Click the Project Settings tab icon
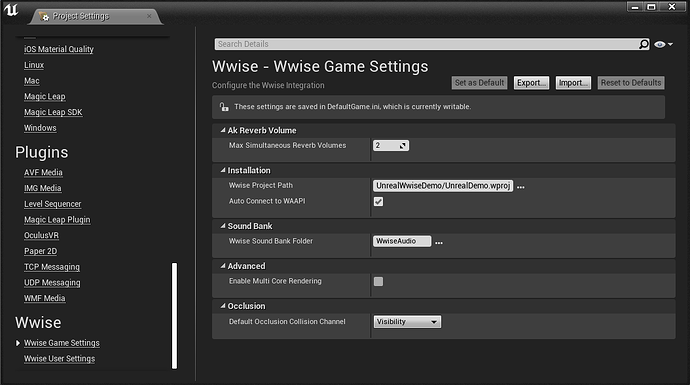 (44, 17)
